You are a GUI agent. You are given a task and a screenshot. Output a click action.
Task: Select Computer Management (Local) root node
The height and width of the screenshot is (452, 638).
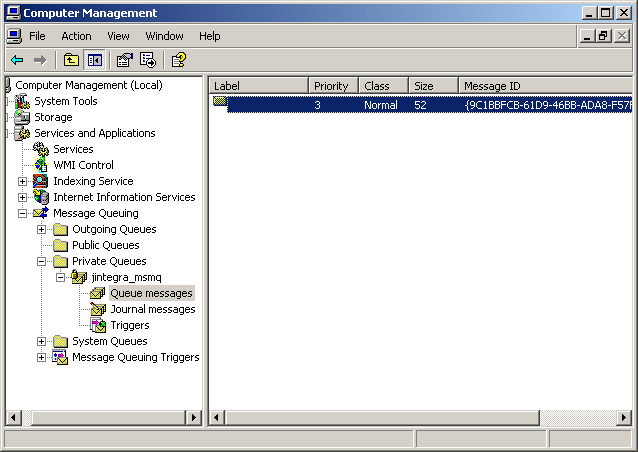pyautogui.click(x=89, y=85)
